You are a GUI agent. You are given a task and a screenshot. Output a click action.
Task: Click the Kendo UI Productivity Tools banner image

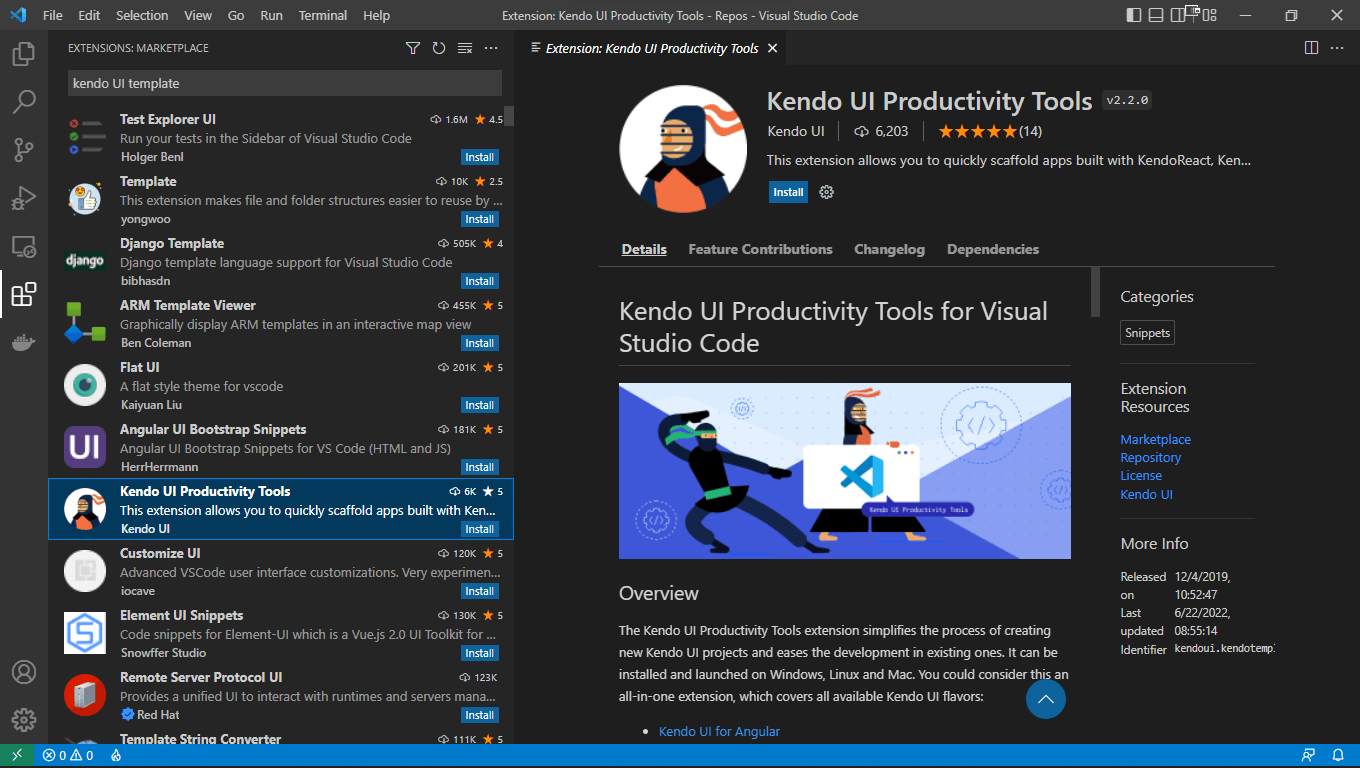click(x=845, y=471)
